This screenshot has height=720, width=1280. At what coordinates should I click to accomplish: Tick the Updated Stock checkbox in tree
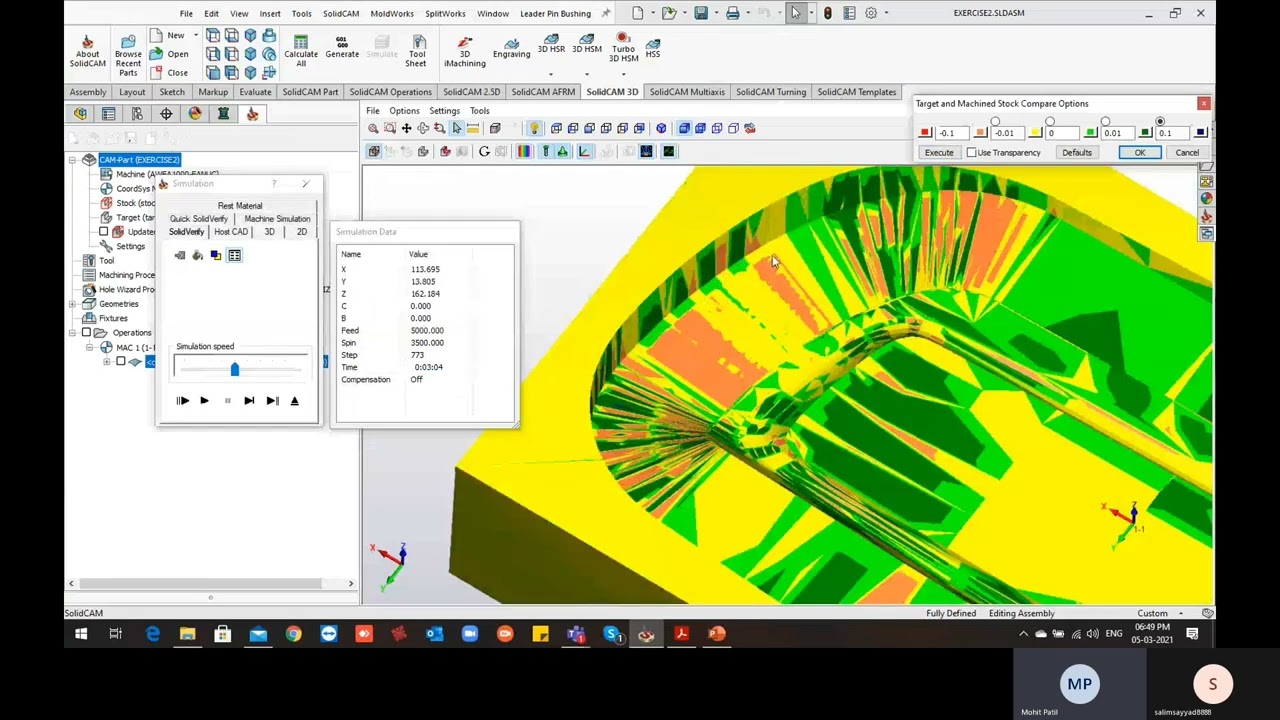pyautogui.click(x=104, y=232)
